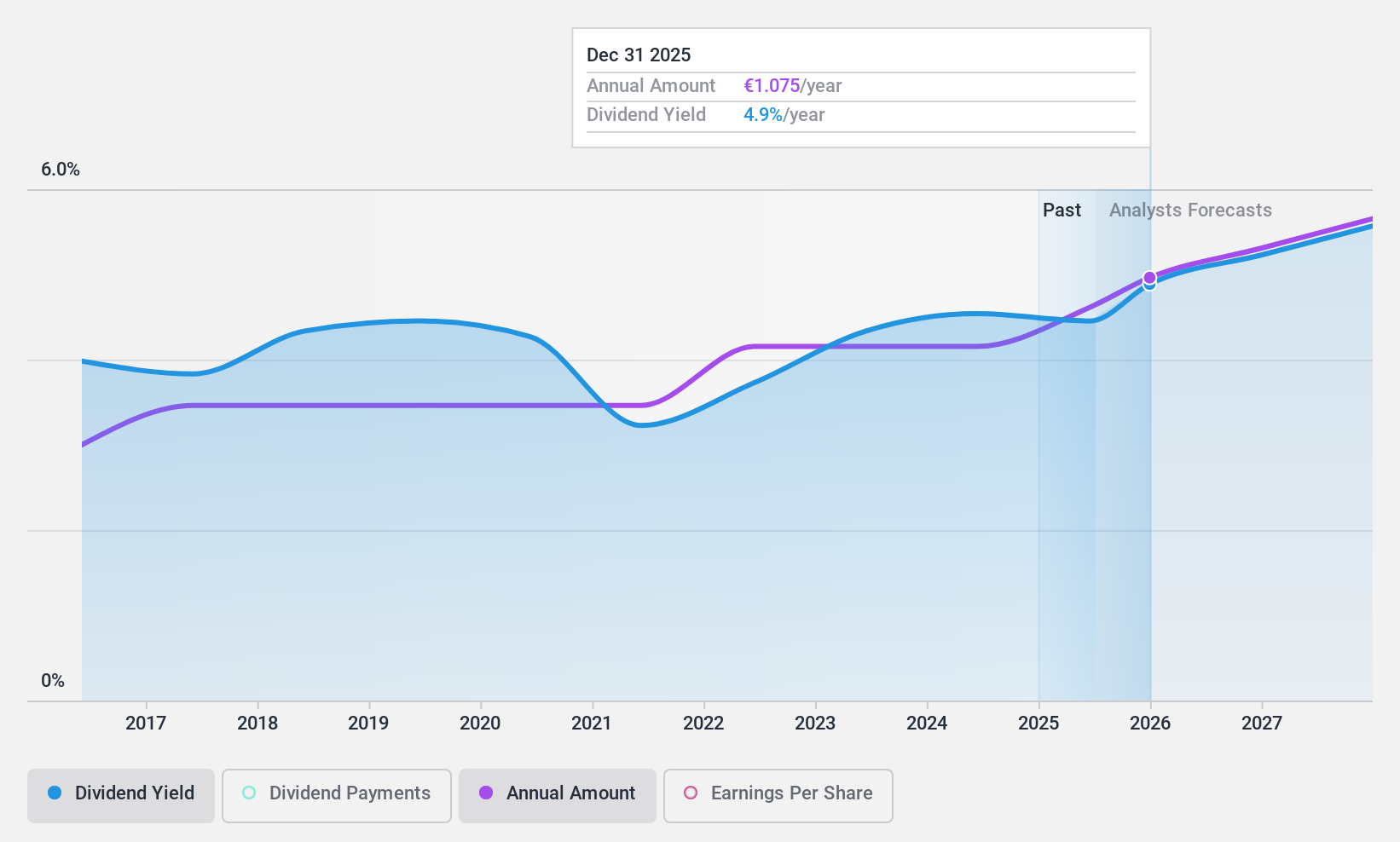Screen dimensions: 1400x842
Task: Click the Dec 31 2025 tooltip date
Action: pyautogui.click(x=639, y=55)
